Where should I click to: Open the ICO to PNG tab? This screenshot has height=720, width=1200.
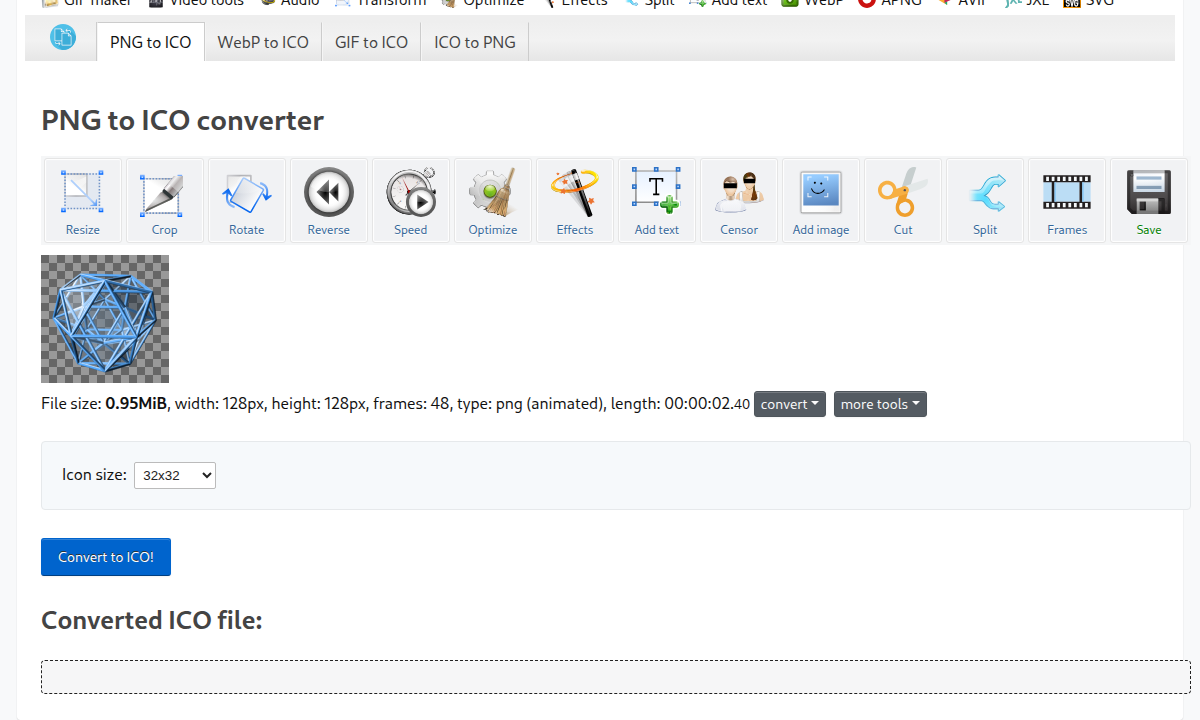[x=475, y=42]
